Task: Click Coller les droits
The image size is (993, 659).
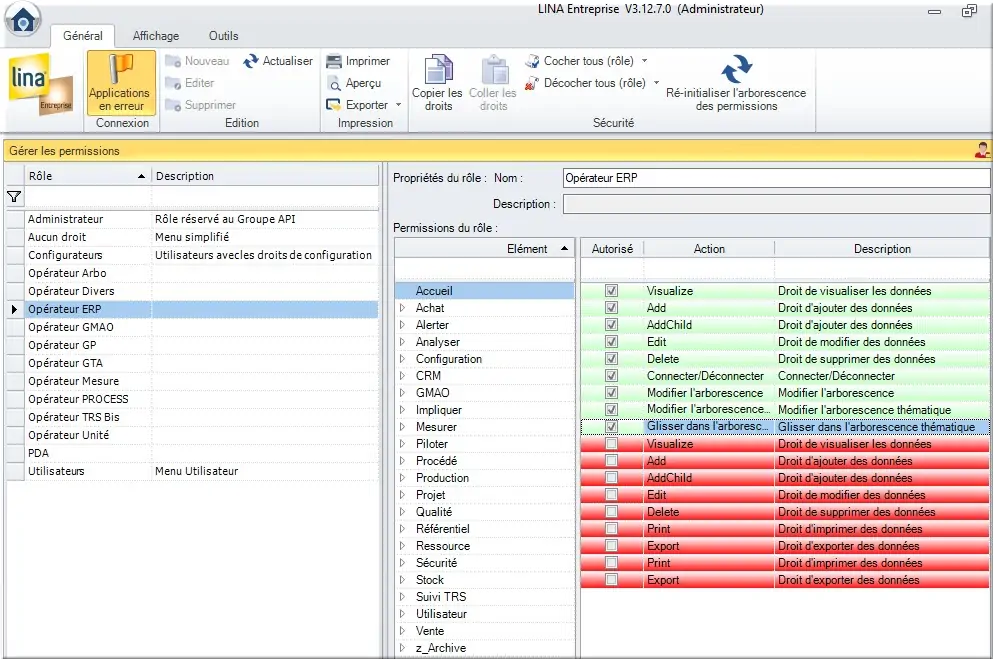Action: point(493,83)
